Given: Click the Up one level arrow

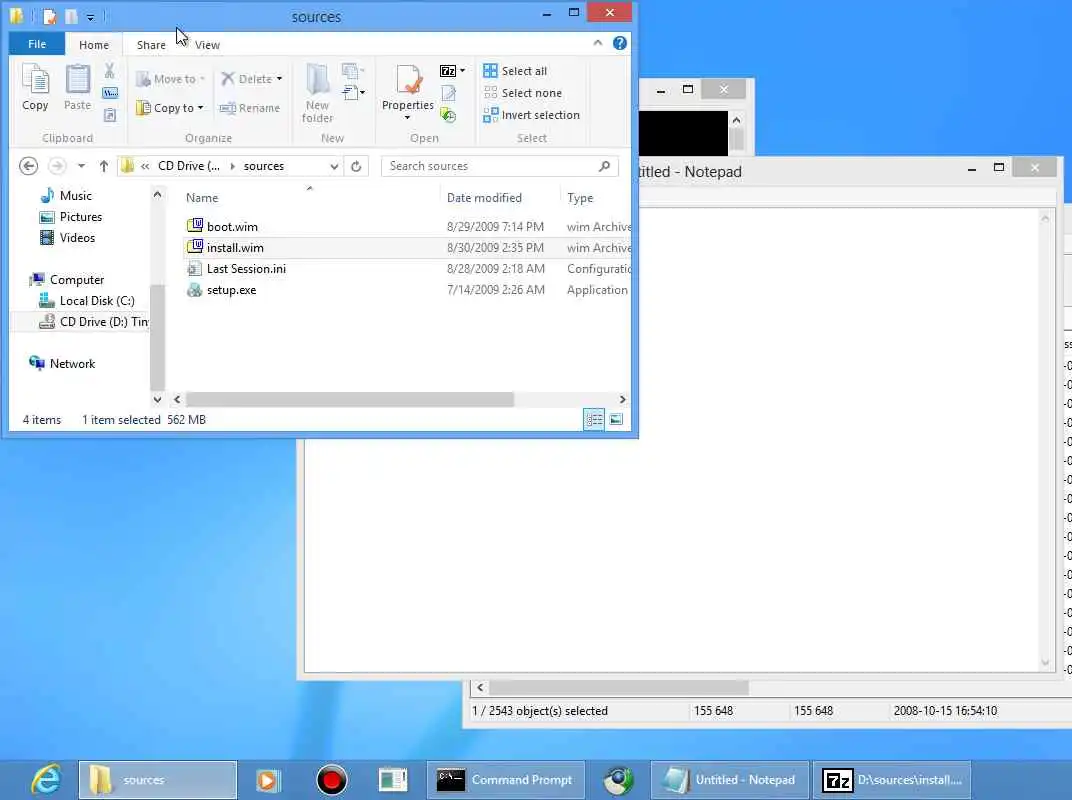Looking at the screenshot, I should (104, 166).
